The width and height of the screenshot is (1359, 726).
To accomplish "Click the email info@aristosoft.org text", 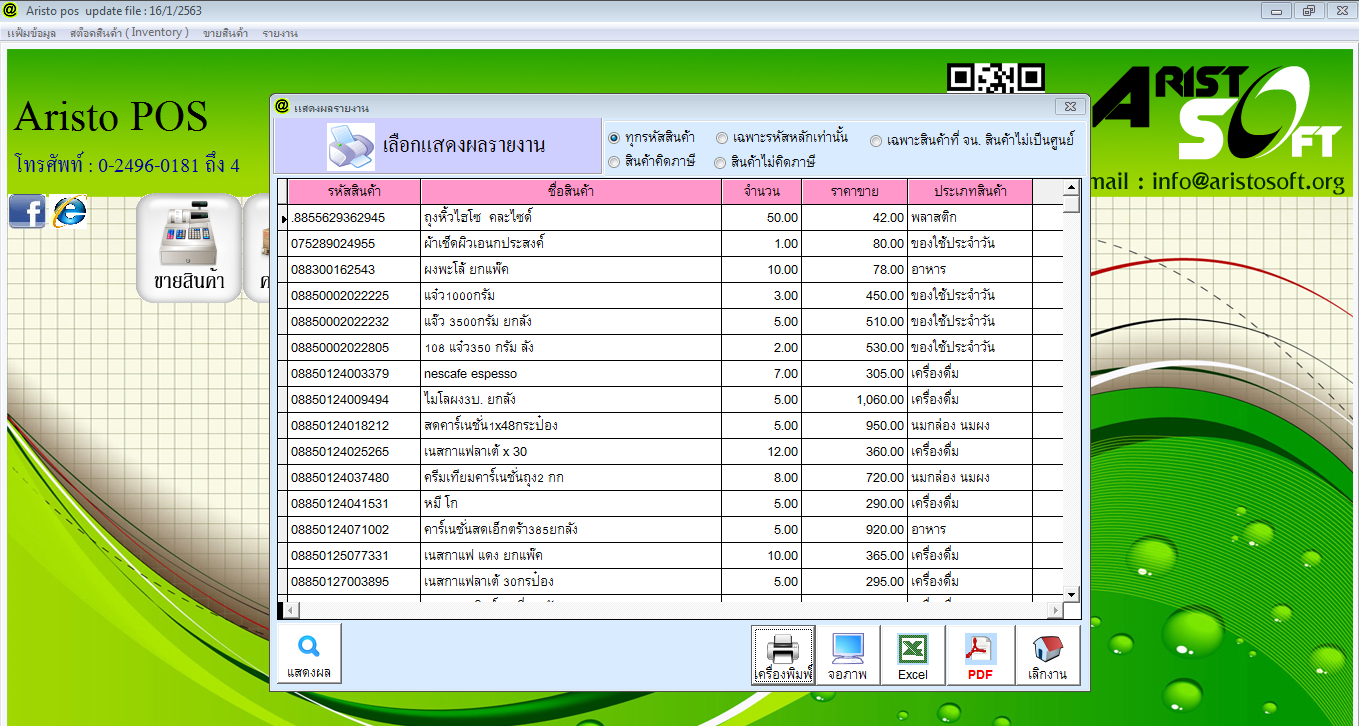I will (1248, 181).
